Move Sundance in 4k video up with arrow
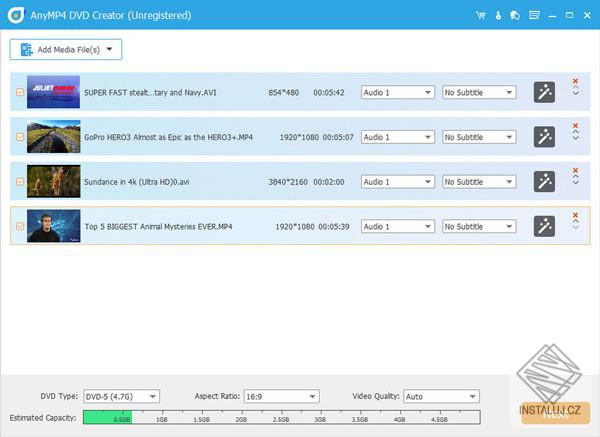The height and width of the screenshot is (437, 600). tap(576, 177)
